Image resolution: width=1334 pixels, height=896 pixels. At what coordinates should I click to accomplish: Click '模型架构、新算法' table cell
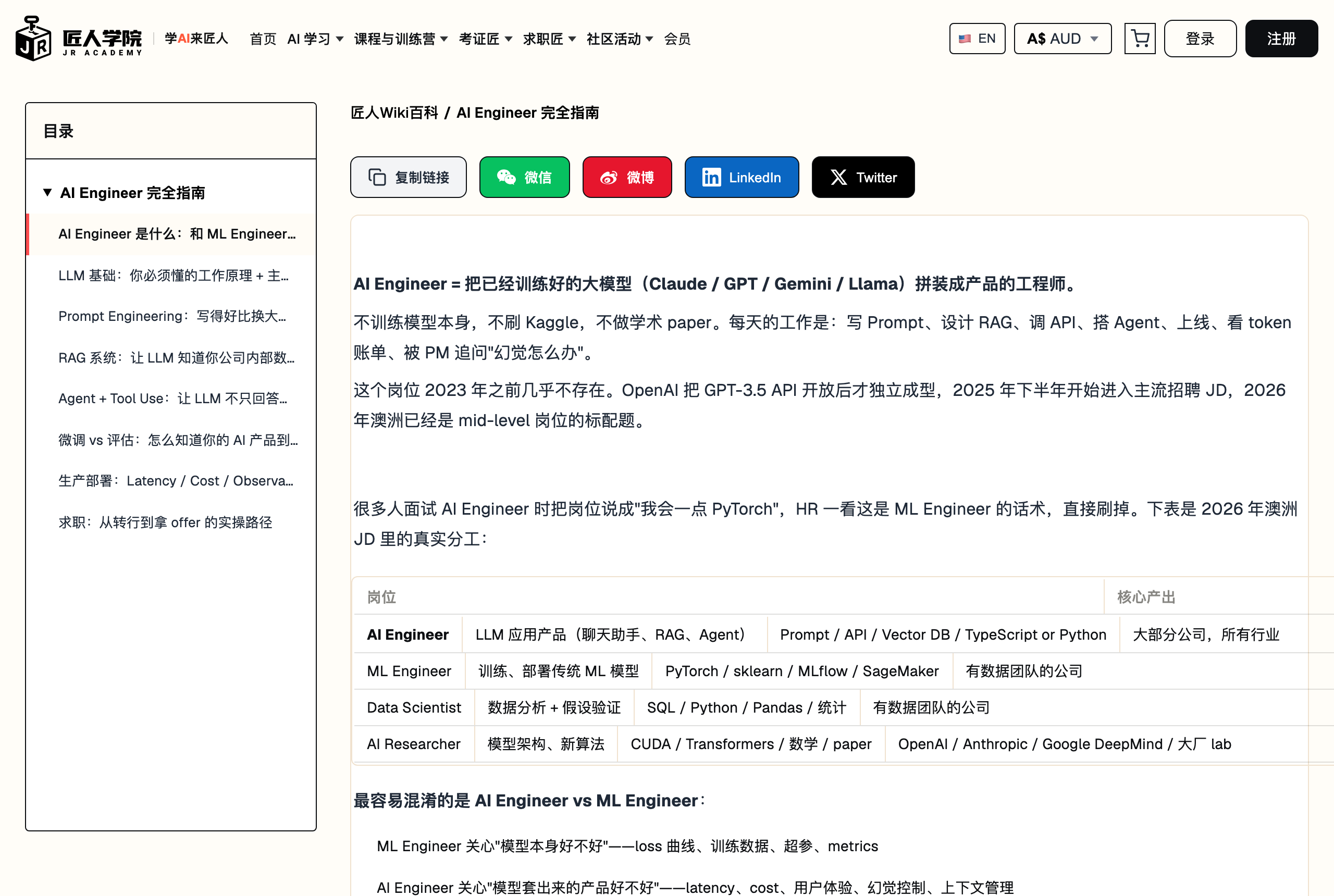546,744
